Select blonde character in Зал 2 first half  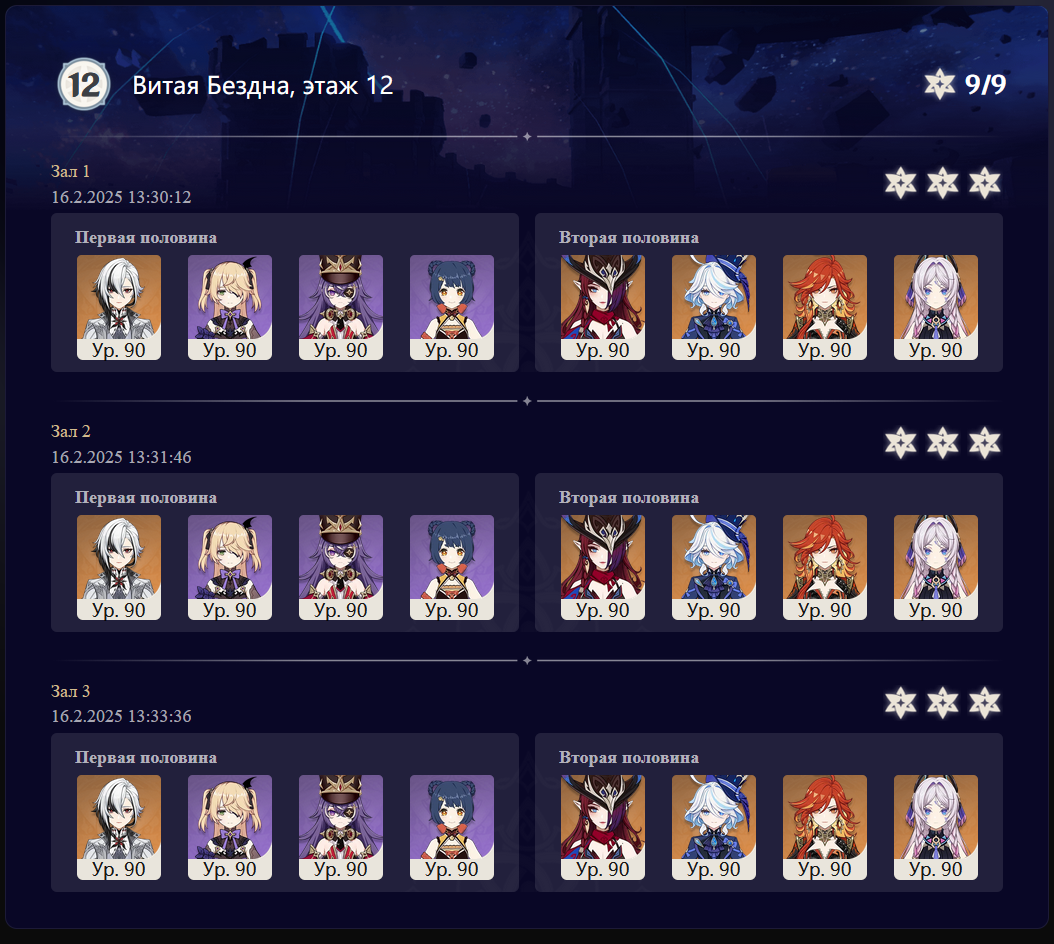pos(230,567)
